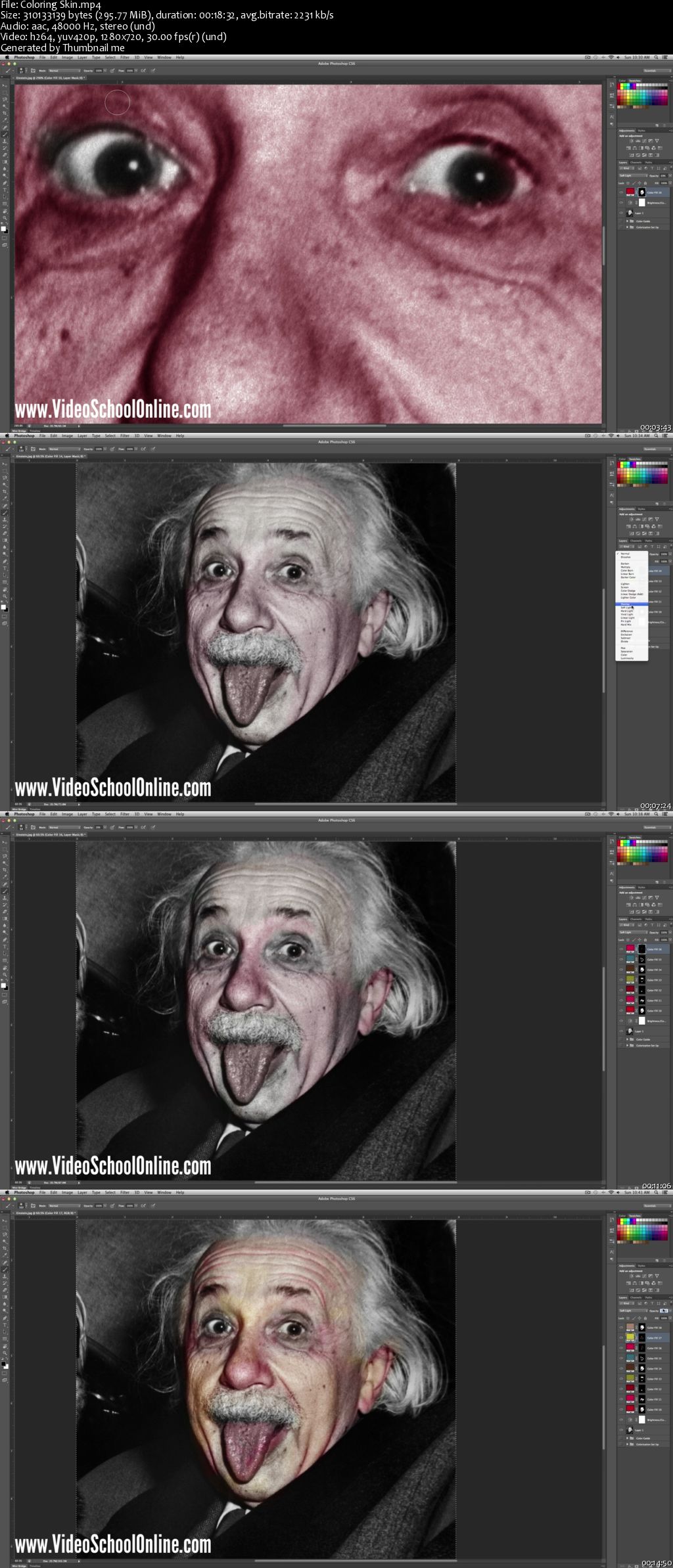This screenshot has height=1568, width=673.
Task: Choose the Type tool in the 00:11:06 frame
Action: (5, 947)
